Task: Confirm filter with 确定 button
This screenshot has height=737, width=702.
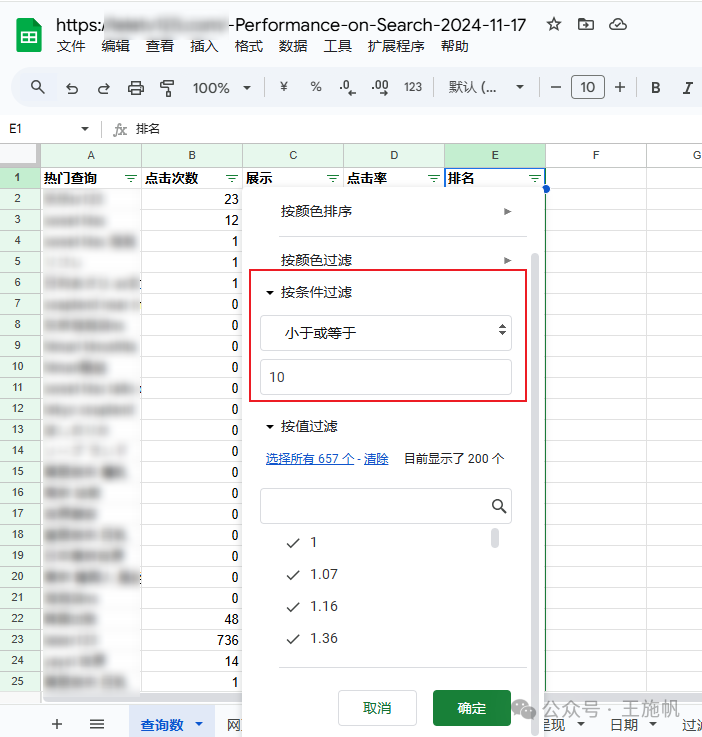Action: coord(472,708)
